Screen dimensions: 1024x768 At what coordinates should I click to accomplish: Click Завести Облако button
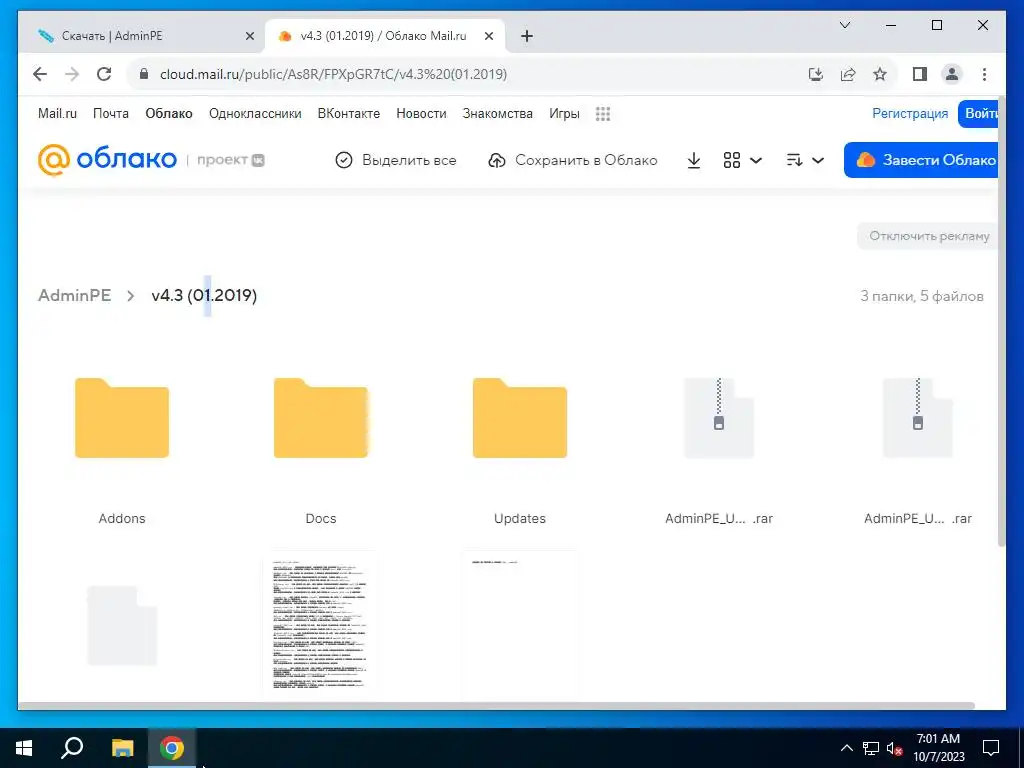(921, 160)
